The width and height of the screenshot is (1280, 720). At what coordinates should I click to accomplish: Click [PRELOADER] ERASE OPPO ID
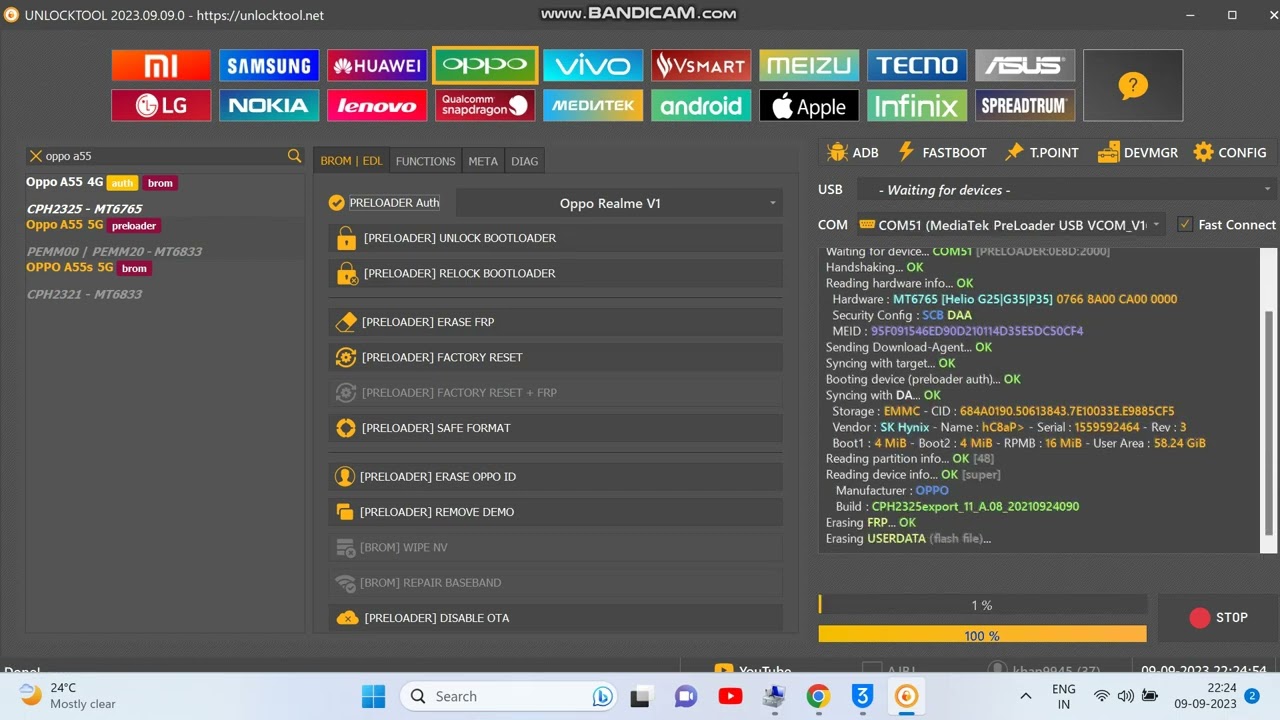555,477
